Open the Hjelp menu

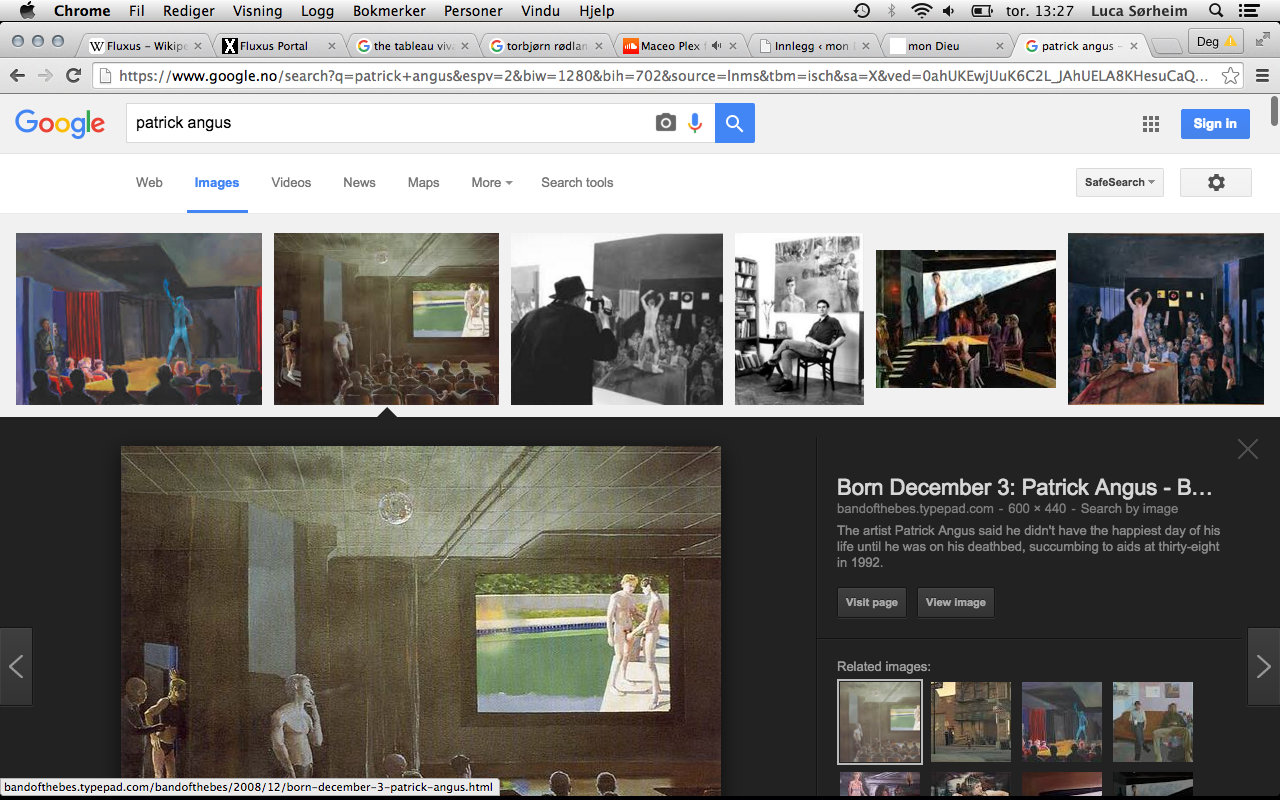(x=597, y=11)
